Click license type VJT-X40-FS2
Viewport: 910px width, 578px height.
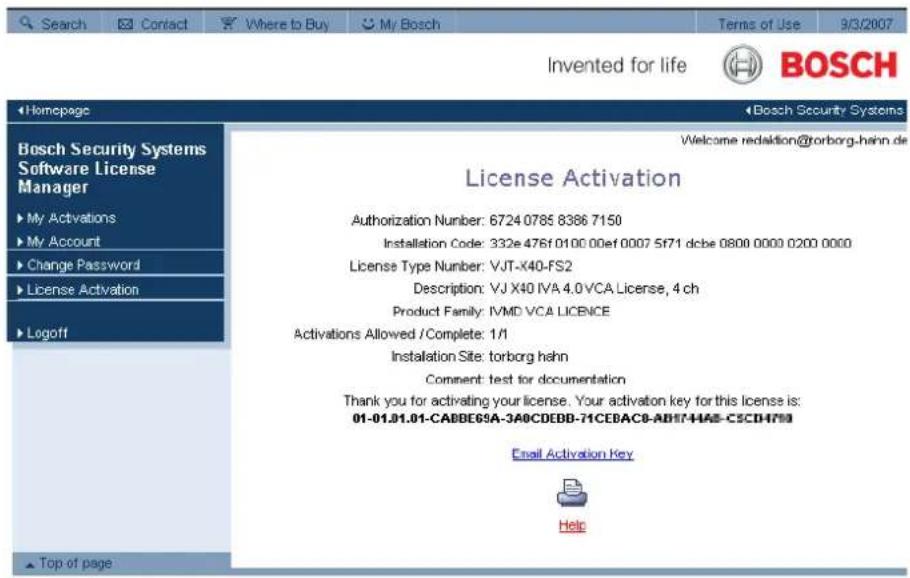[531, 266]
